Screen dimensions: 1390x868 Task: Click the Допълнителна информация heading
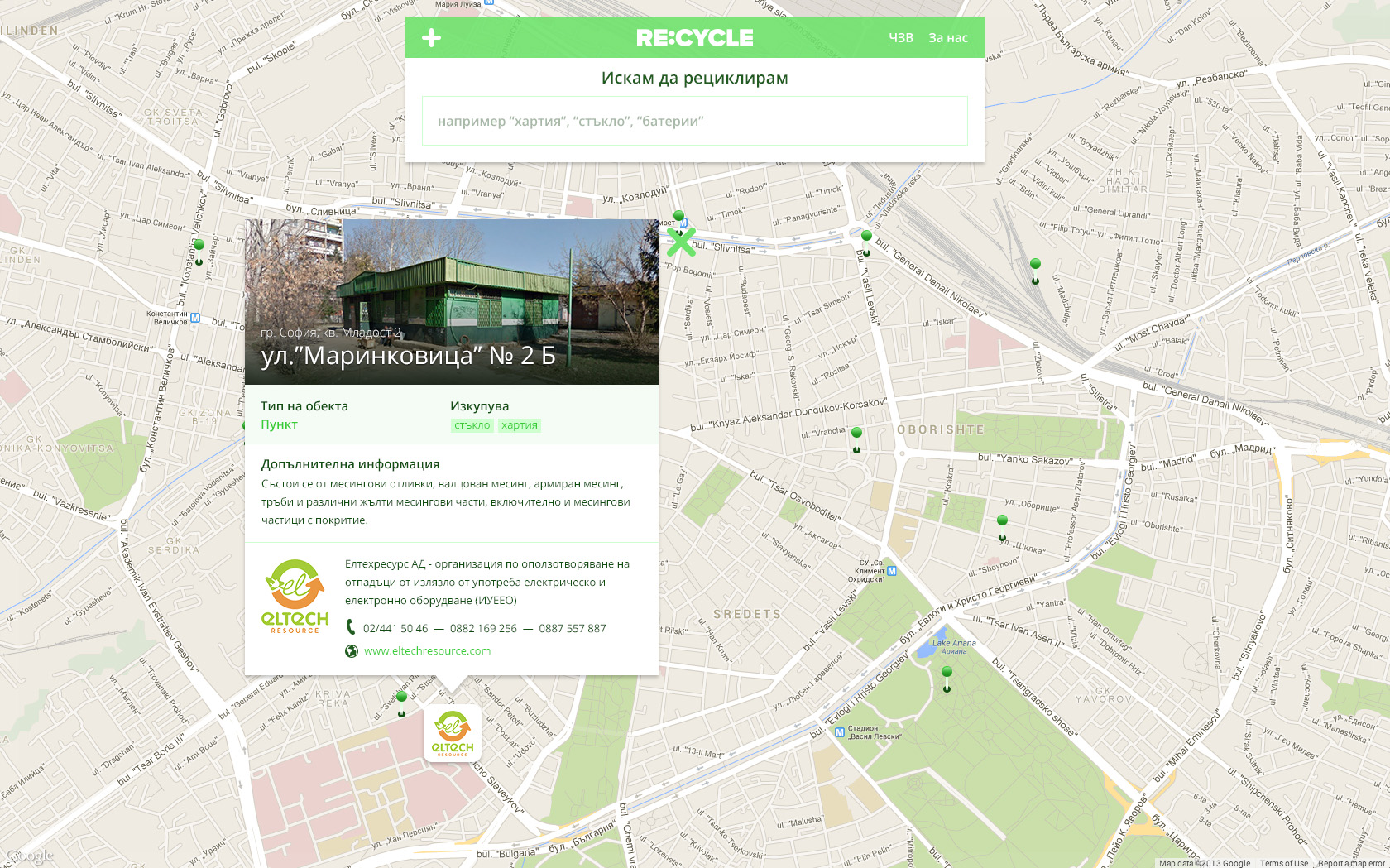click(x=350, y=464)
